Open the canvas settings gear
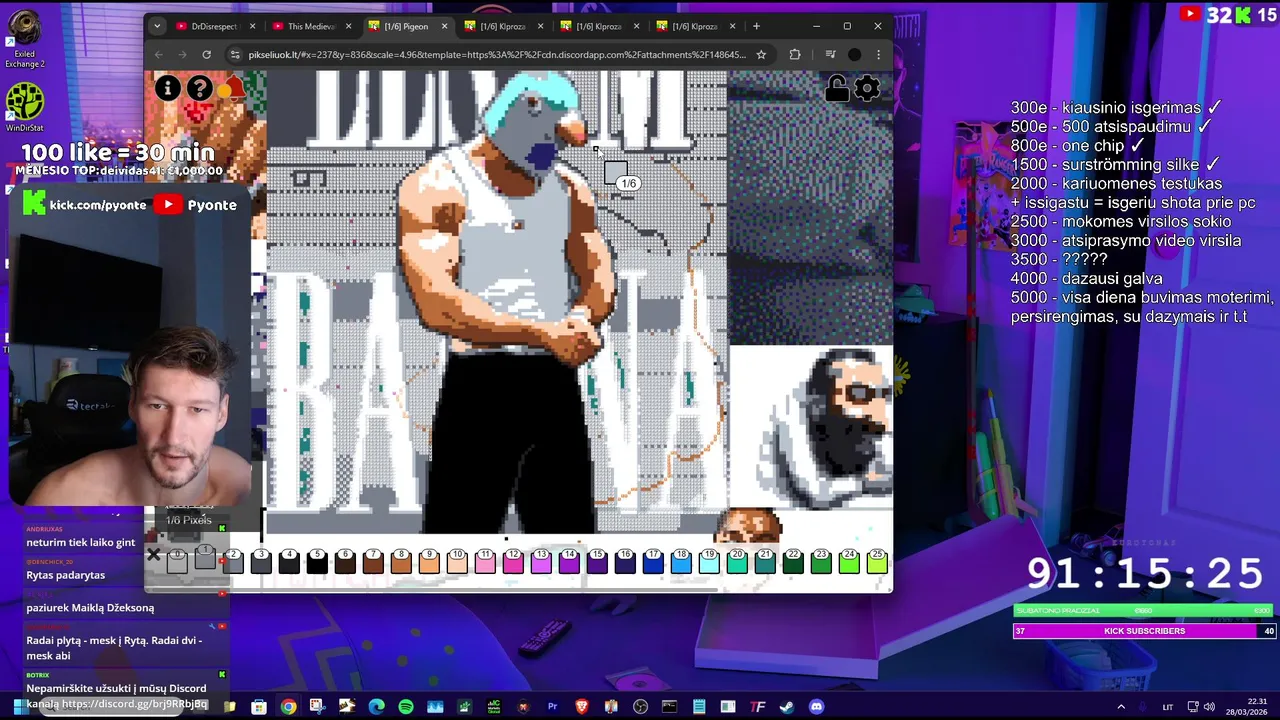This screenshot has width=1280, height=720. click(x=867, y=88)
